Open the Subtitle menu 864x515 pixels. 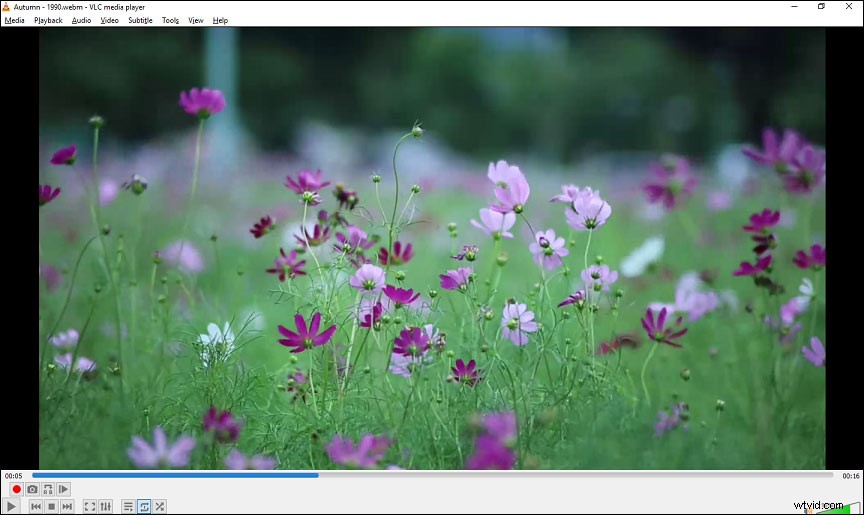(140, 20)
